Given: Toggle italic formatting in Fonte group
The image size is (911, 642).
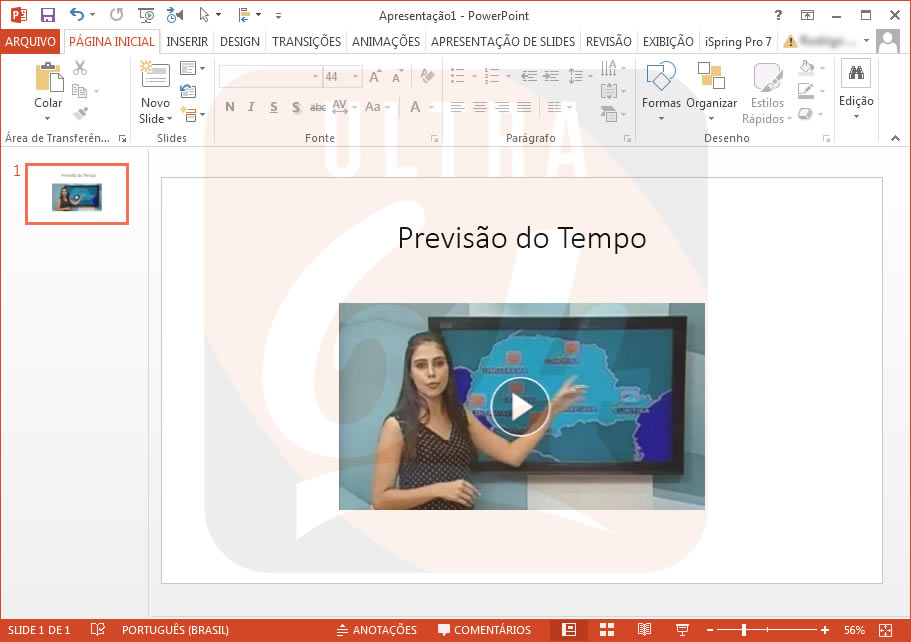Looking at the screenshot, I should [x=251, y=106].
